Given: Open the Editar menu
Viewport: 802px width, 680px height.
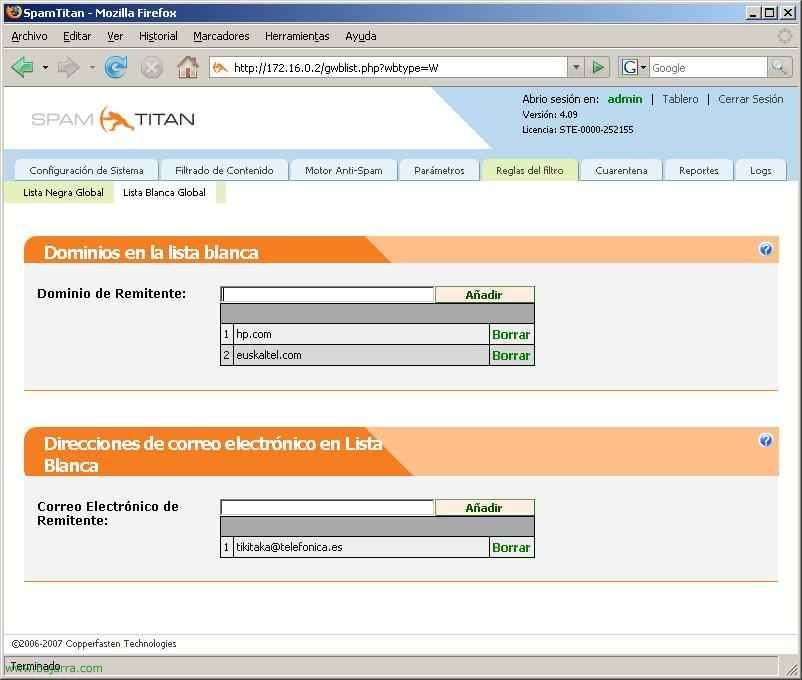Looking at the screenshot, I should coord(77,36).
